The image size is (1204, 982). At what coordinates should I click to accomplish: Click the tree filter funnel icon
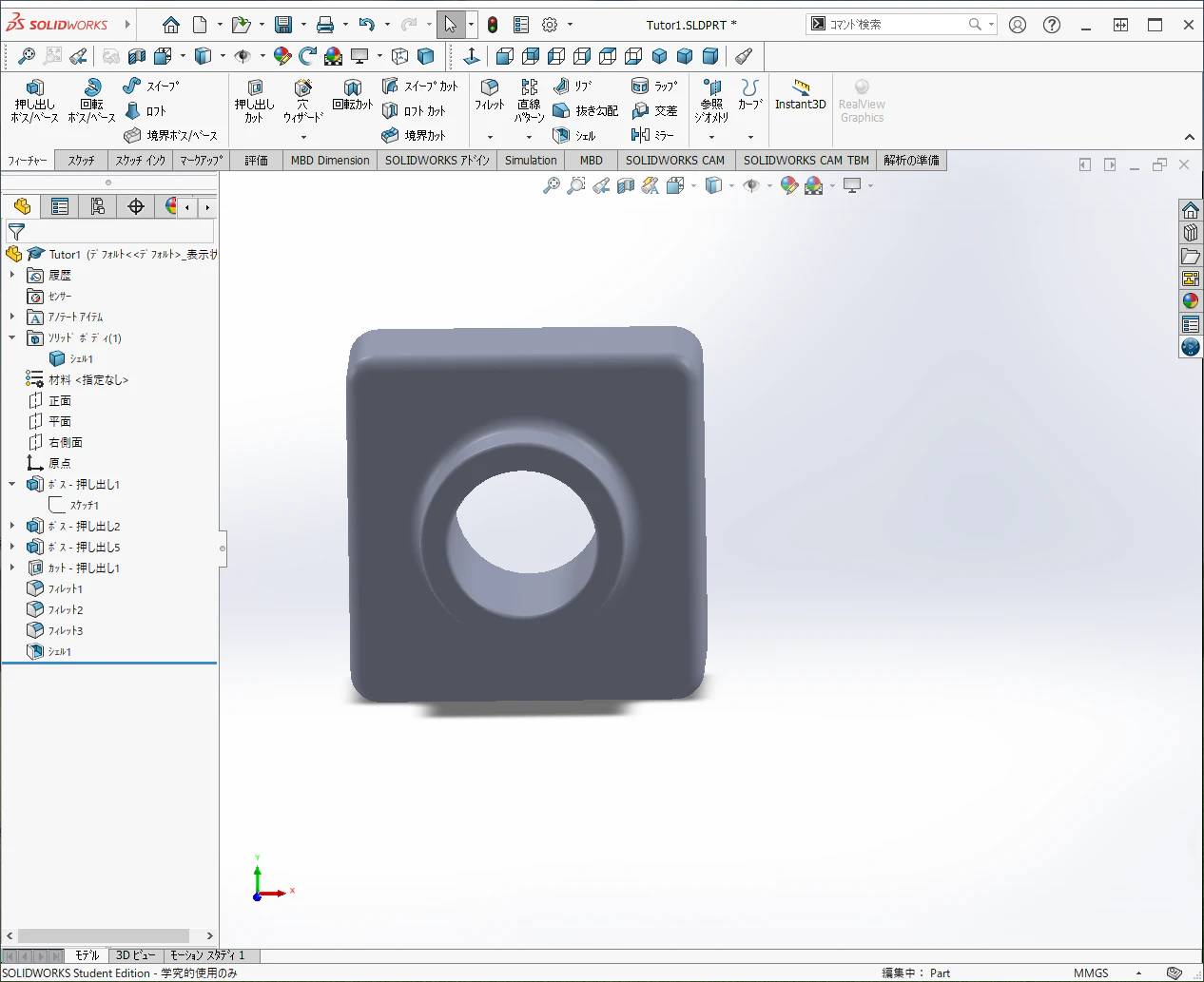16,231
